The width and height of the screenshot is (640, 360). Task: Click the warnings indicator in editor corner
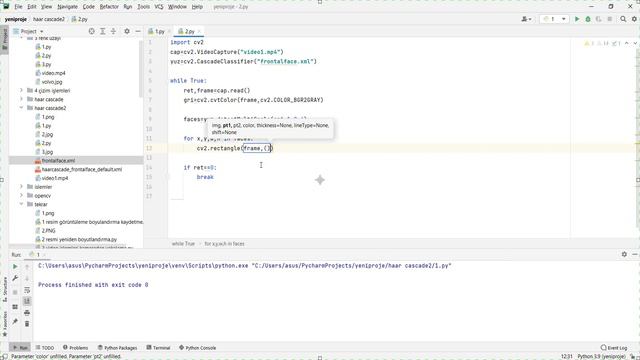(602, 43)
